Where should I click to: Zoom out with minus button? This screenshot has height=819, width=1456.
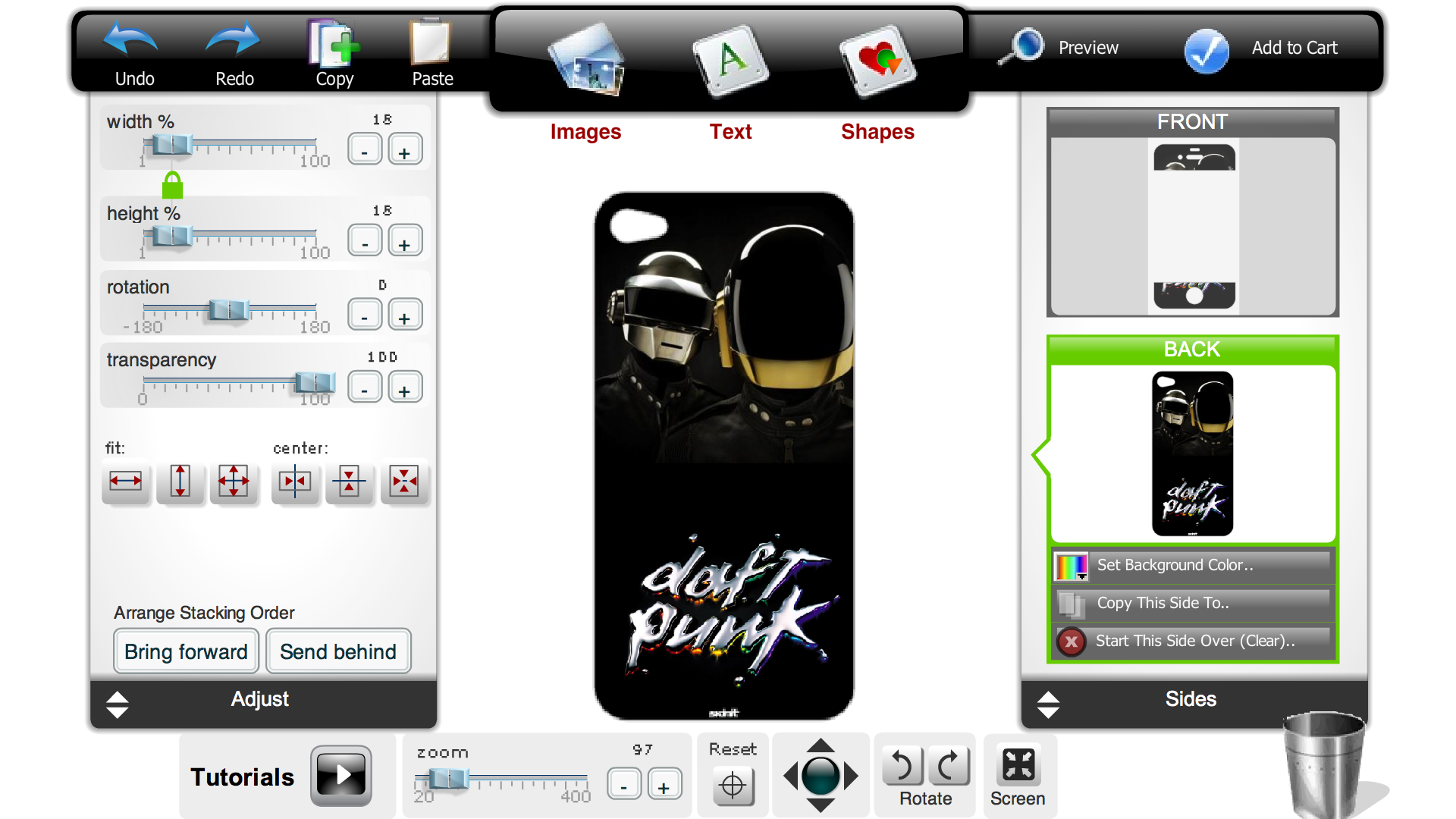coord(624,784)
